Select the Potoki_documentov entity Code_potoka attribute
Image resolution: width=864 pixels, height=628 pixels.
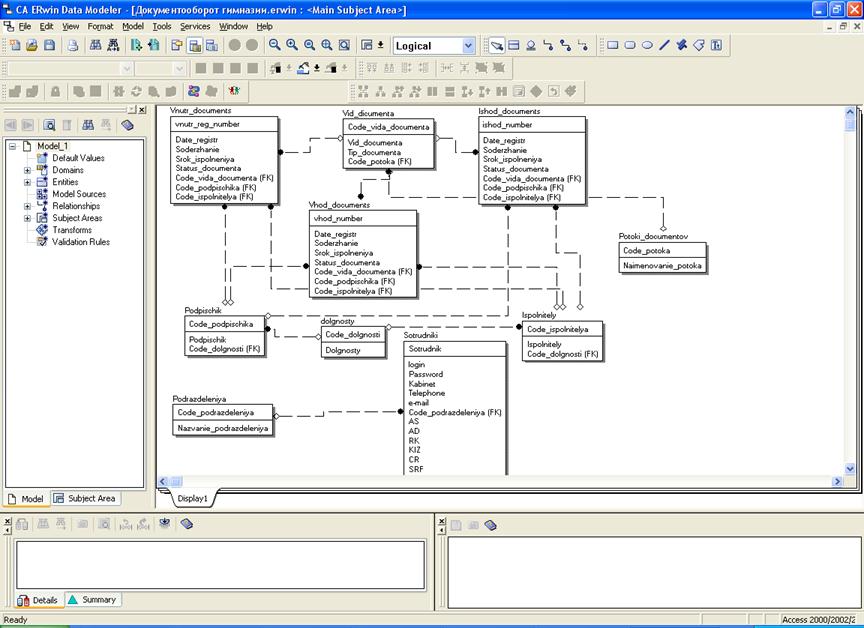(x=646, y=251)
